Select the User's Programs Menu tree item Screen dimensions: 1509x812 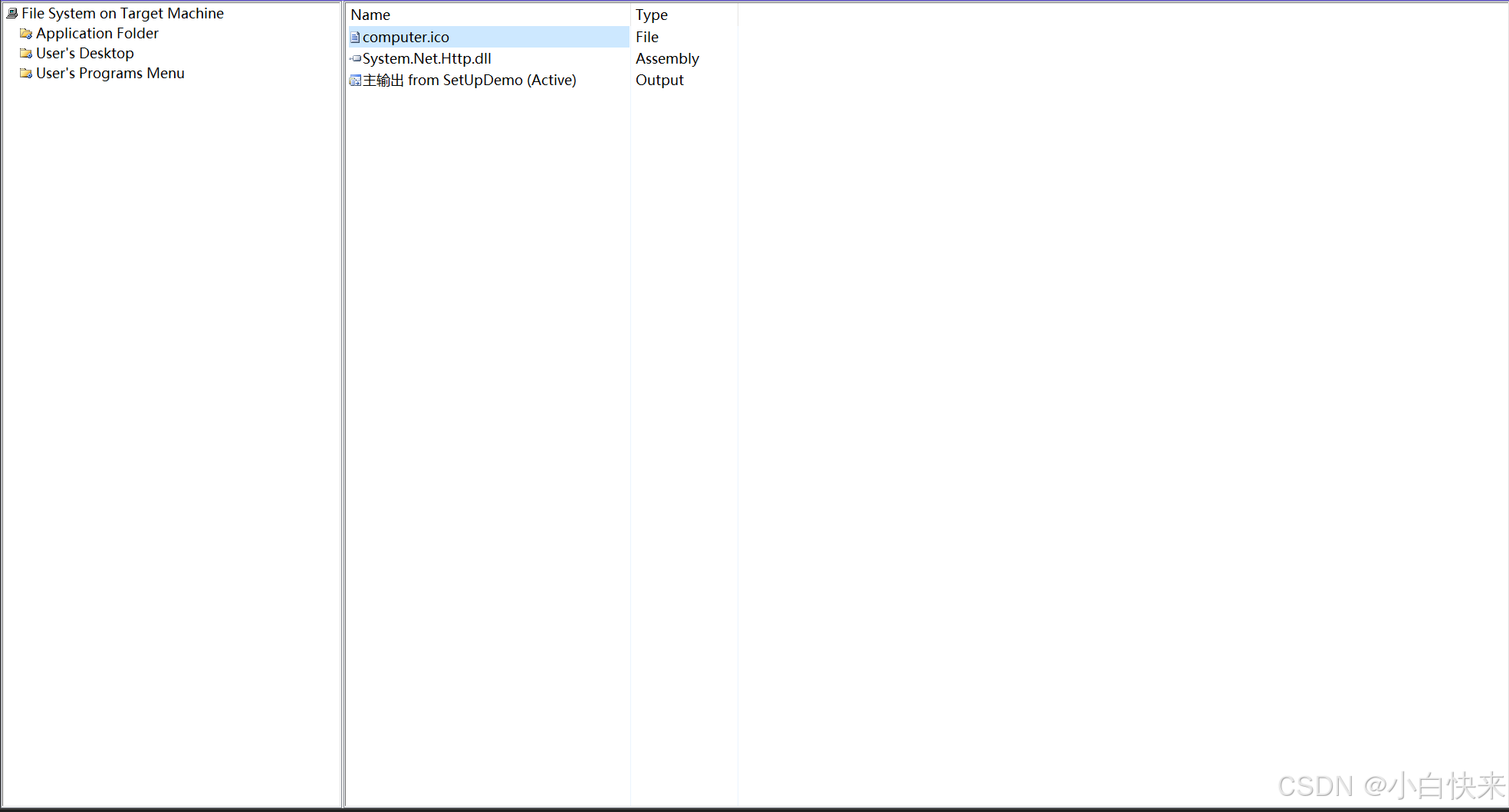click(x=110, y=73)
